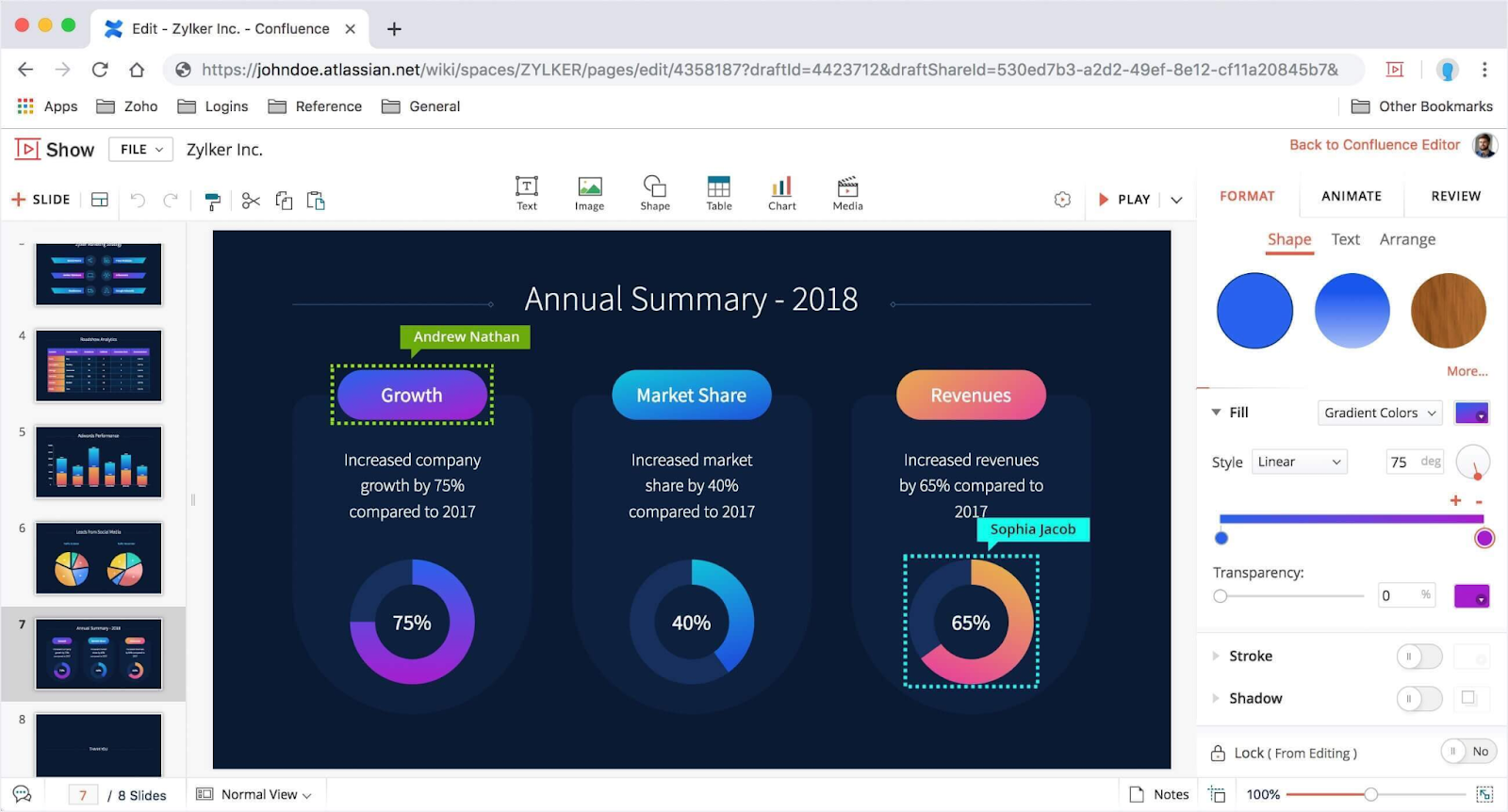Screen dimensions: 1508x812
Task: Open the Linear gradient style dropdown
Action: click(x=1299, y=462)
